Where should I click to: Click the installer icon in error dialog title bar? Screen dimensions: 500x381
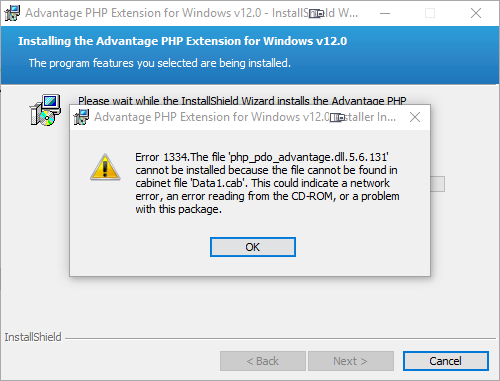81,117
